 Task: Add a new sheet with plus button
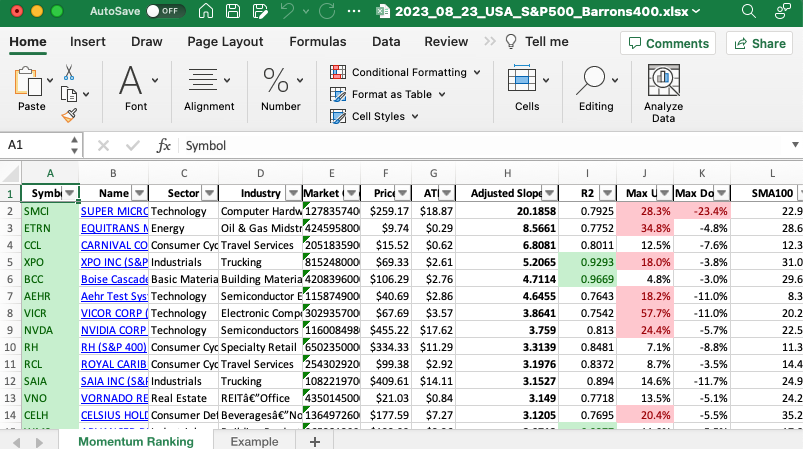pos(314,441)
